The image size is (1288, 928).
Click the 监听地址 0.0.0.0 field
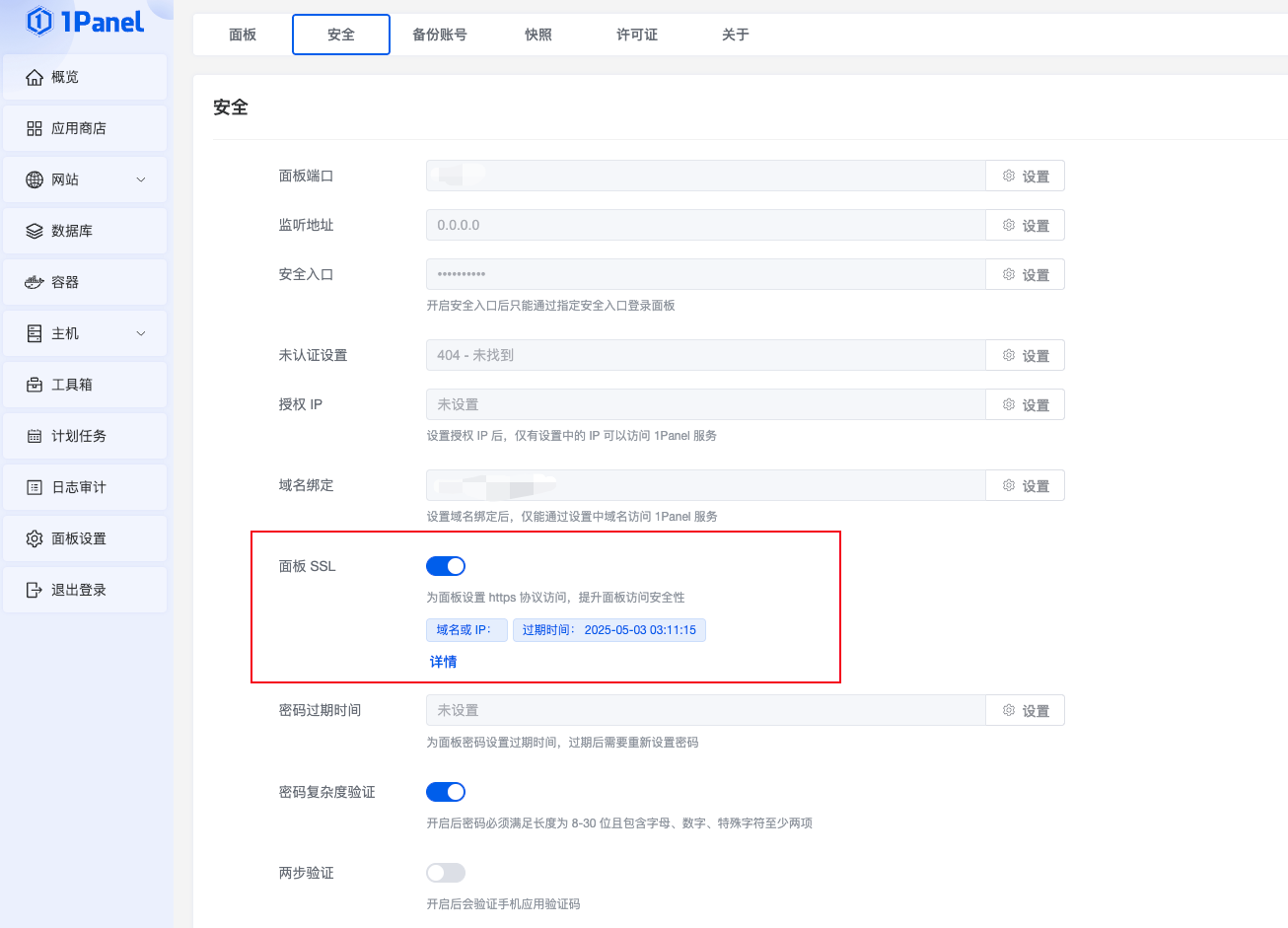(x=706, y=225)
